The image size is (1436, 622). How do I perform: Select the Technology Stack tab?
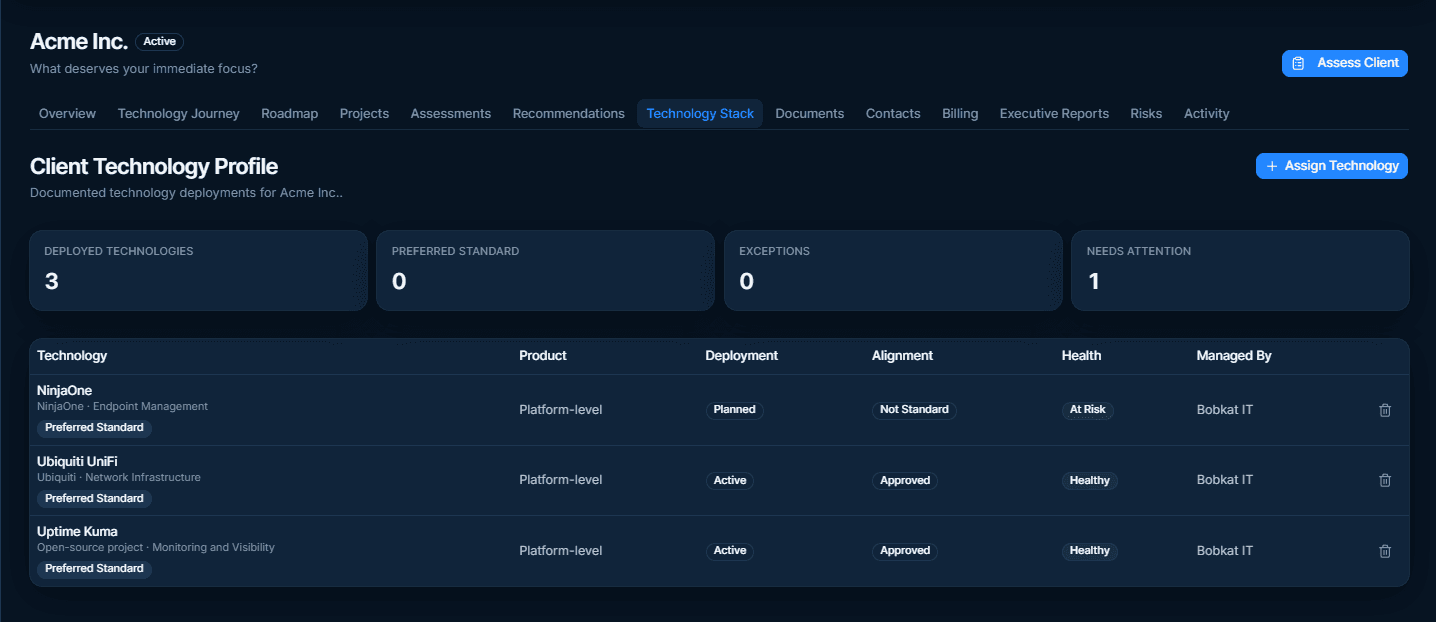(x=700, y=114)
